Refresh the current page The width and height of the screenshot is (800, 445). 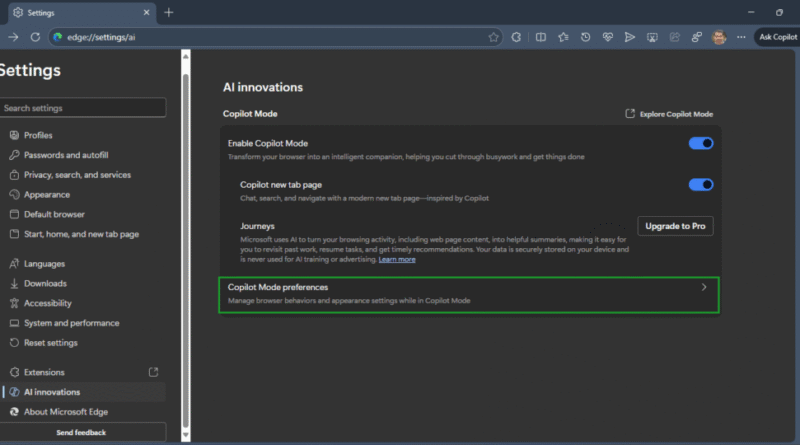[35, 37]
